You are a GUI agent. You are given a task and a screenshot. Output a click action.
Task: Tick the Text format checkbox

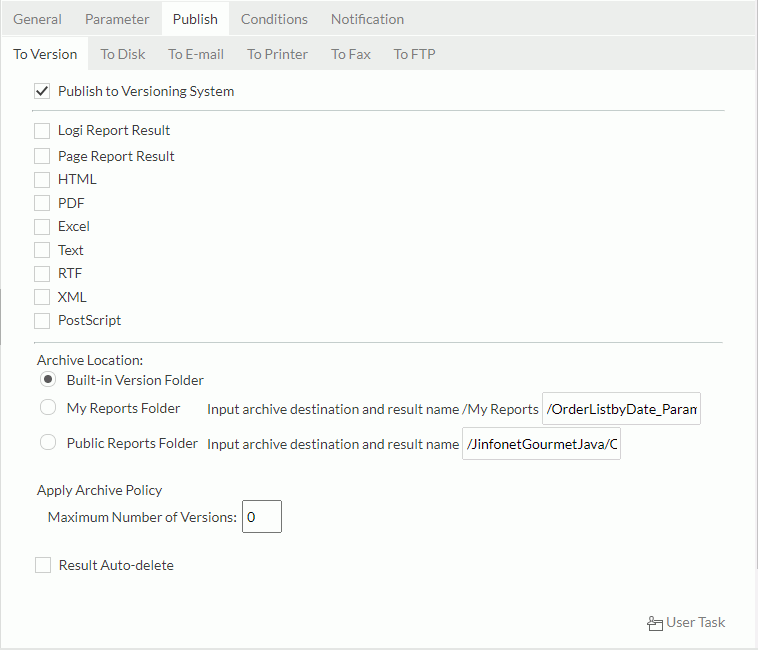[x=42, y=250]
